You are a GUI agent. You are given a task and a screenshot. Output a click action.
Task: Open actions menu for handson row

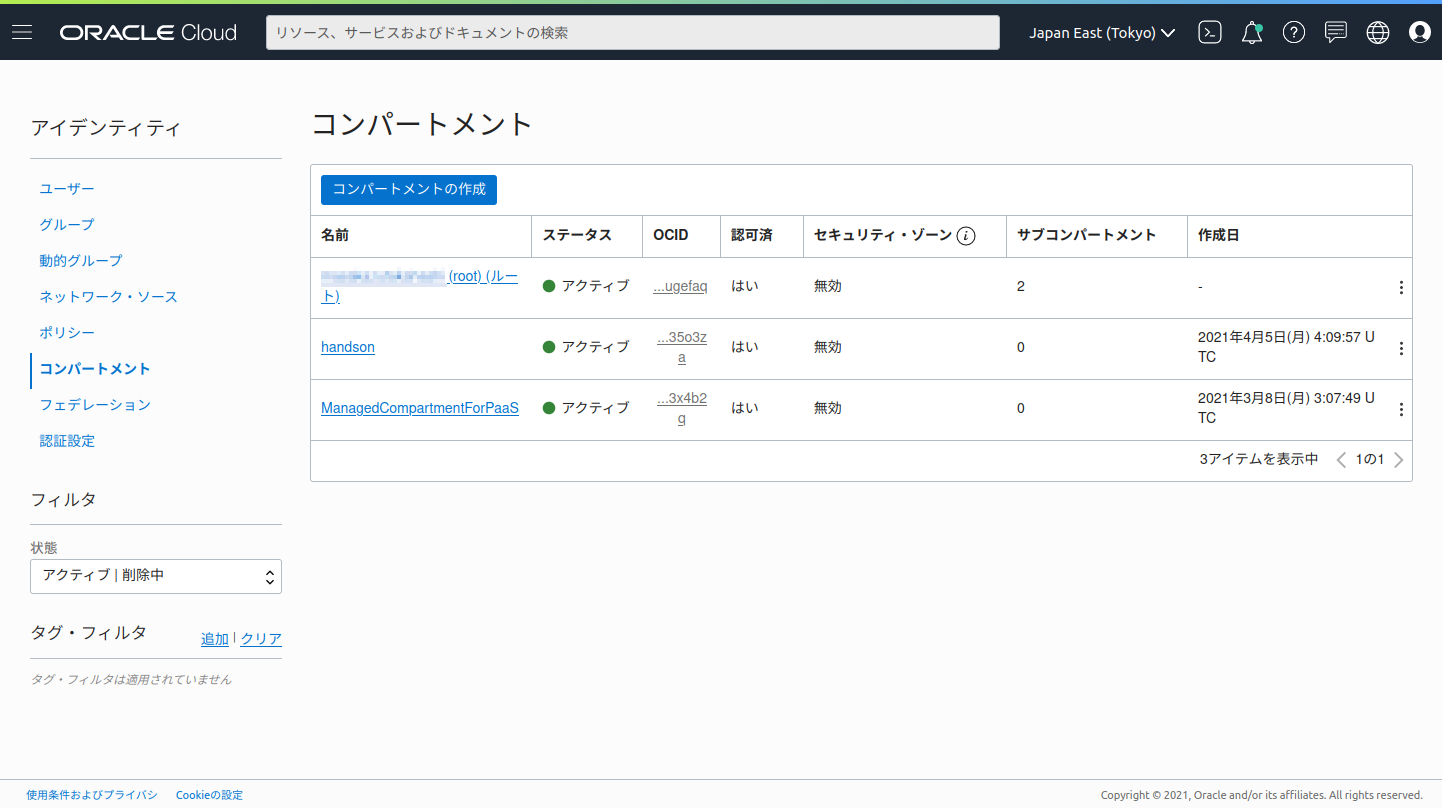pyautogui.click(x=1401, y=348)
